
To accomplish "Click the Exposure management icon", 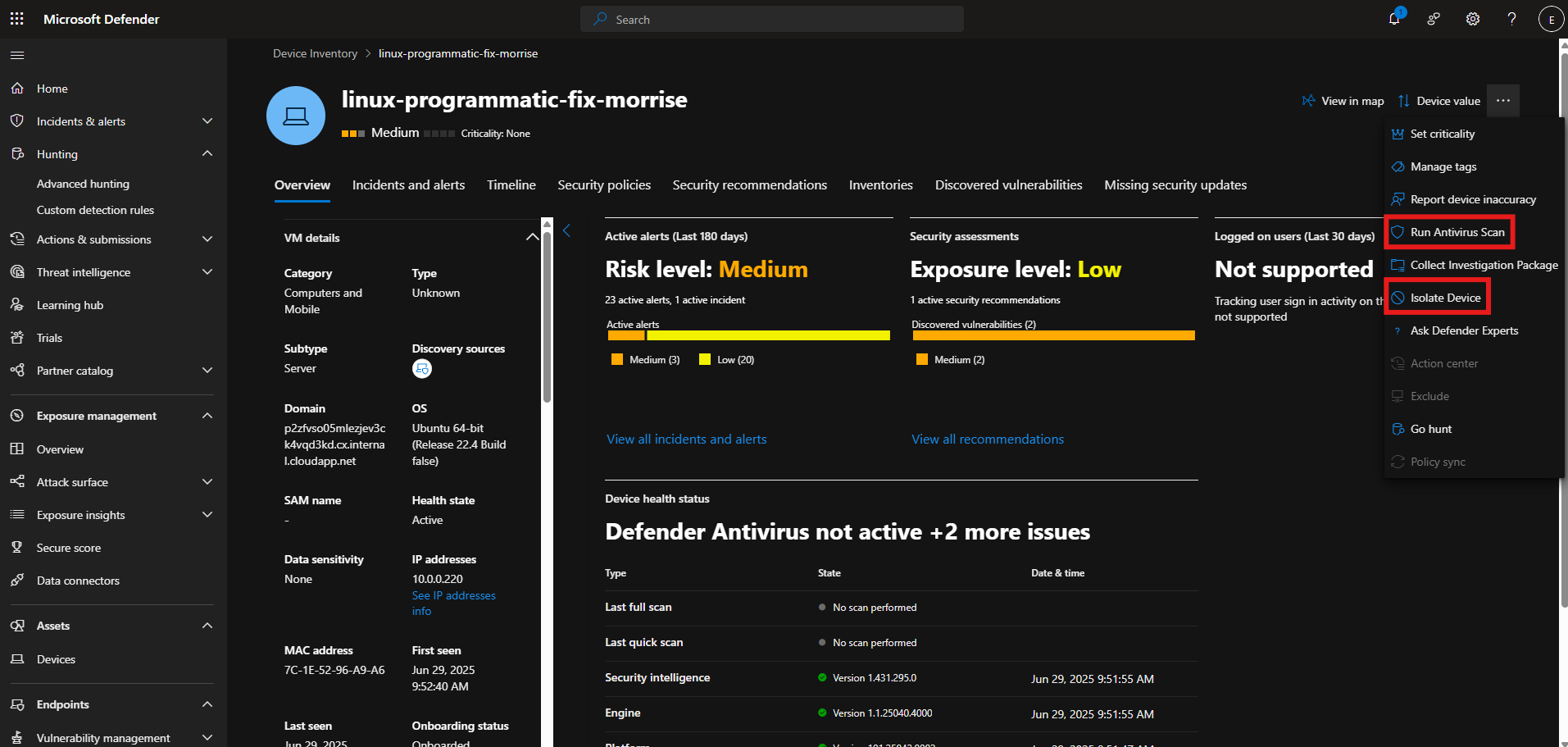I will 17,416.
